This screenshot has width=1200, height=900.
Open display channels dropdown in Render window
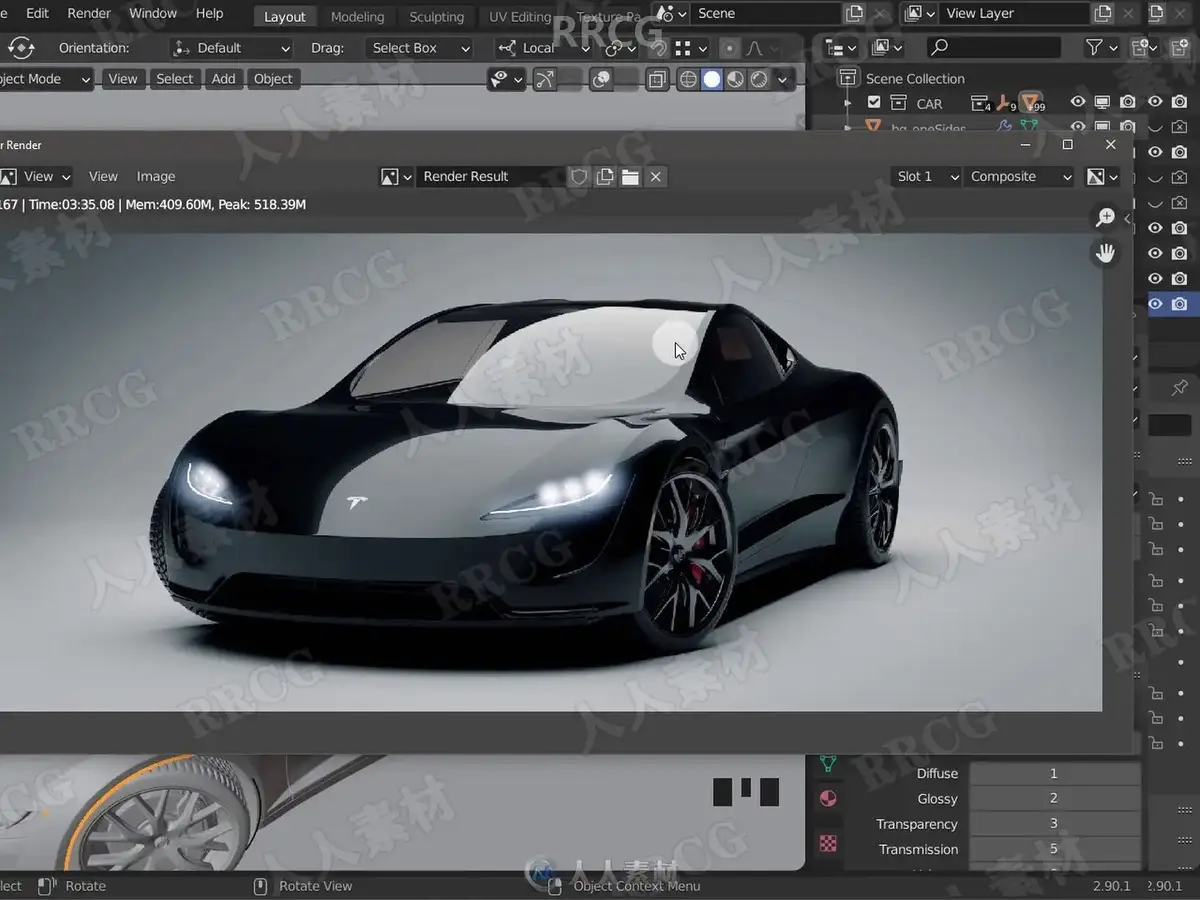pos(1102,177)
